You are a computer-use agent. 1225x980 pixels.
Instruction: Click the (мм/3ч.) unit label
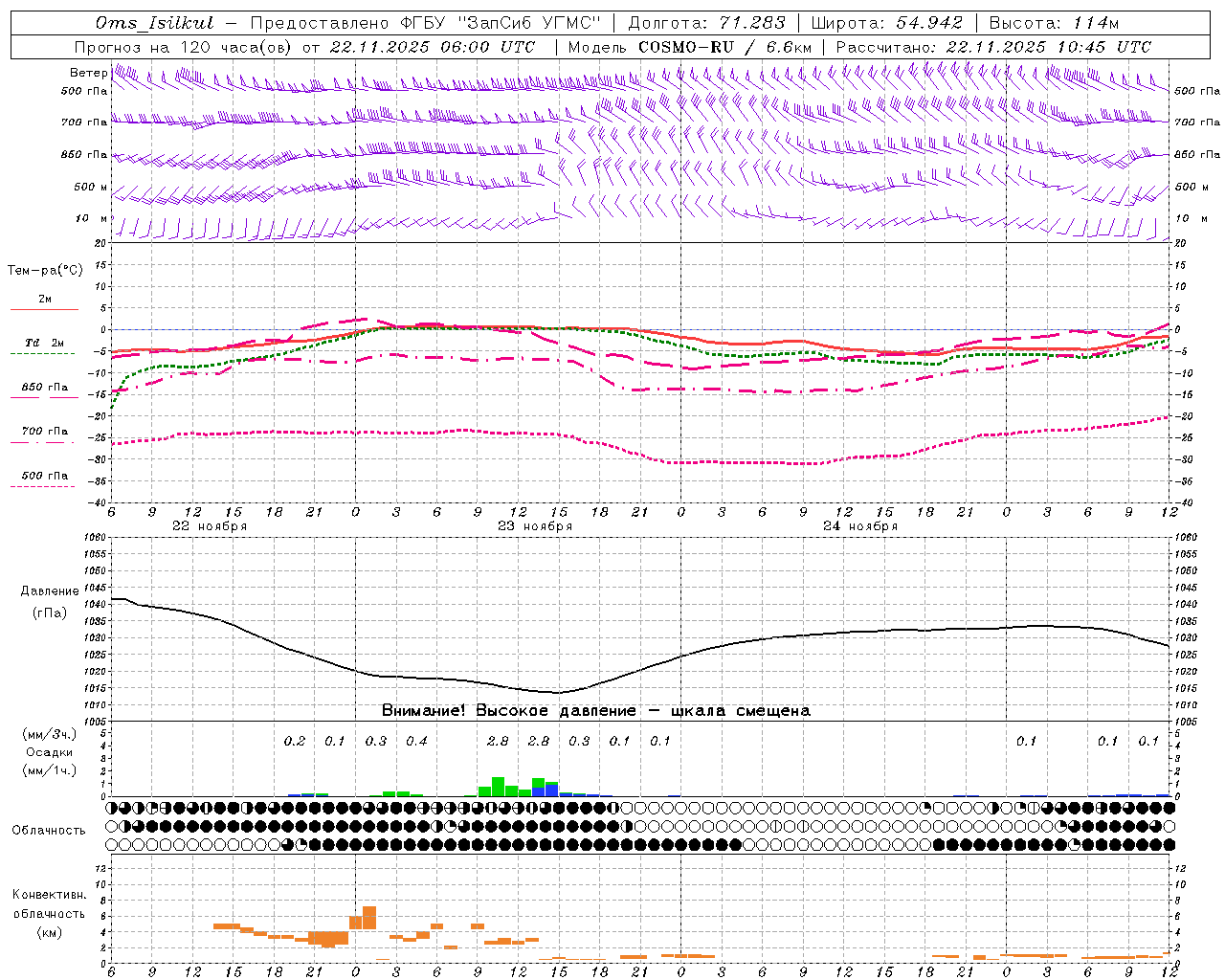point(50,734)
